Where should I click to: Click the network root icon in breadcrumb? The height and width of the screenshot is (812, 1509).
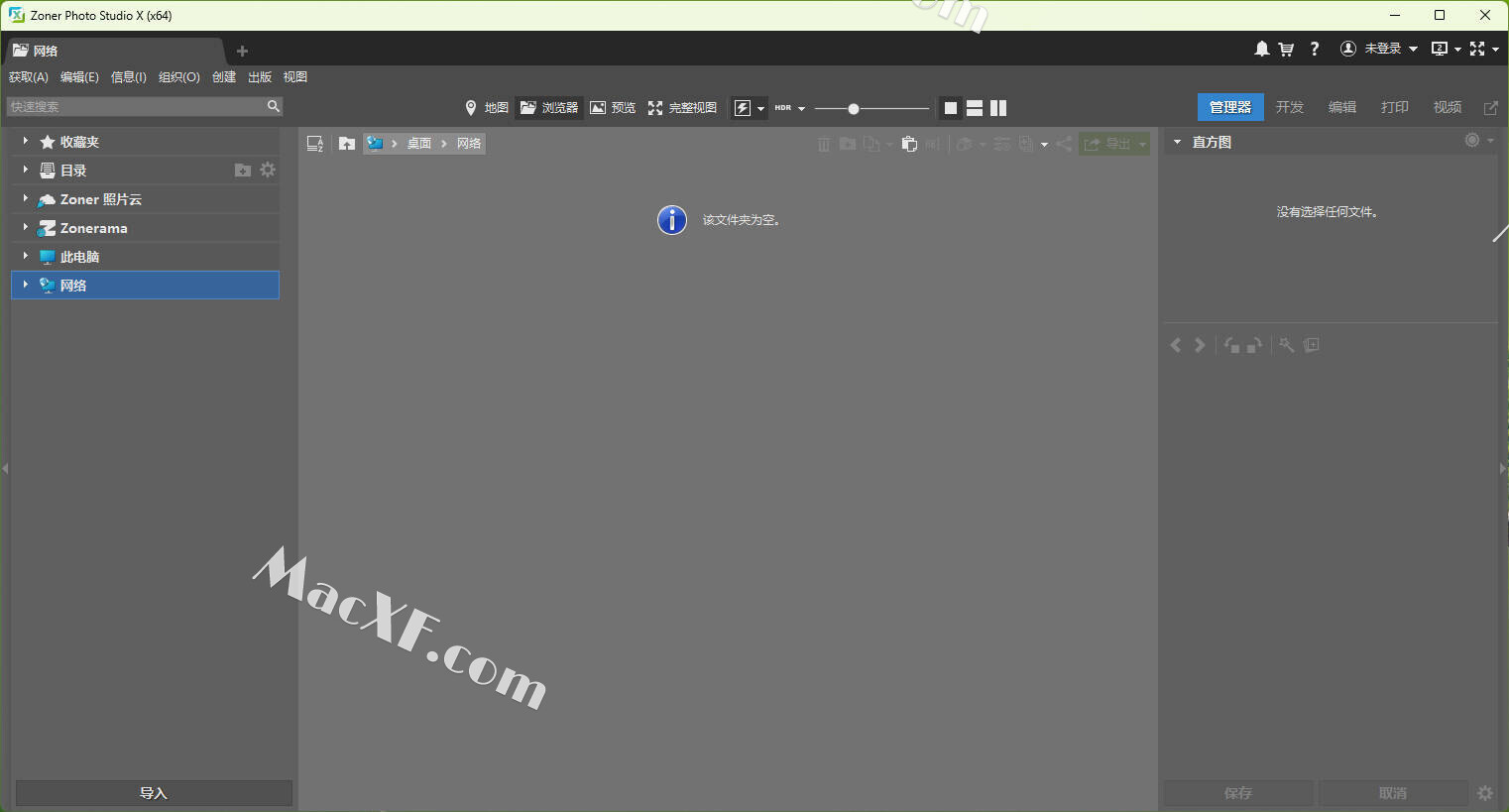click(x=375, y=144)
